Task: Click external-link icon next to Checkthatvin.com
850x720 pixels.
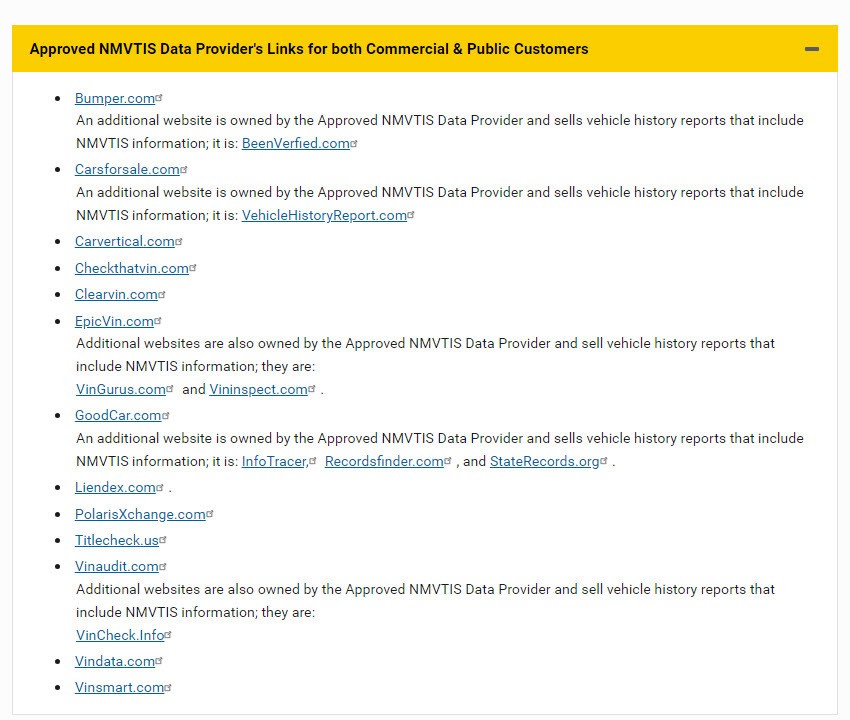Action: click(193, 268)
